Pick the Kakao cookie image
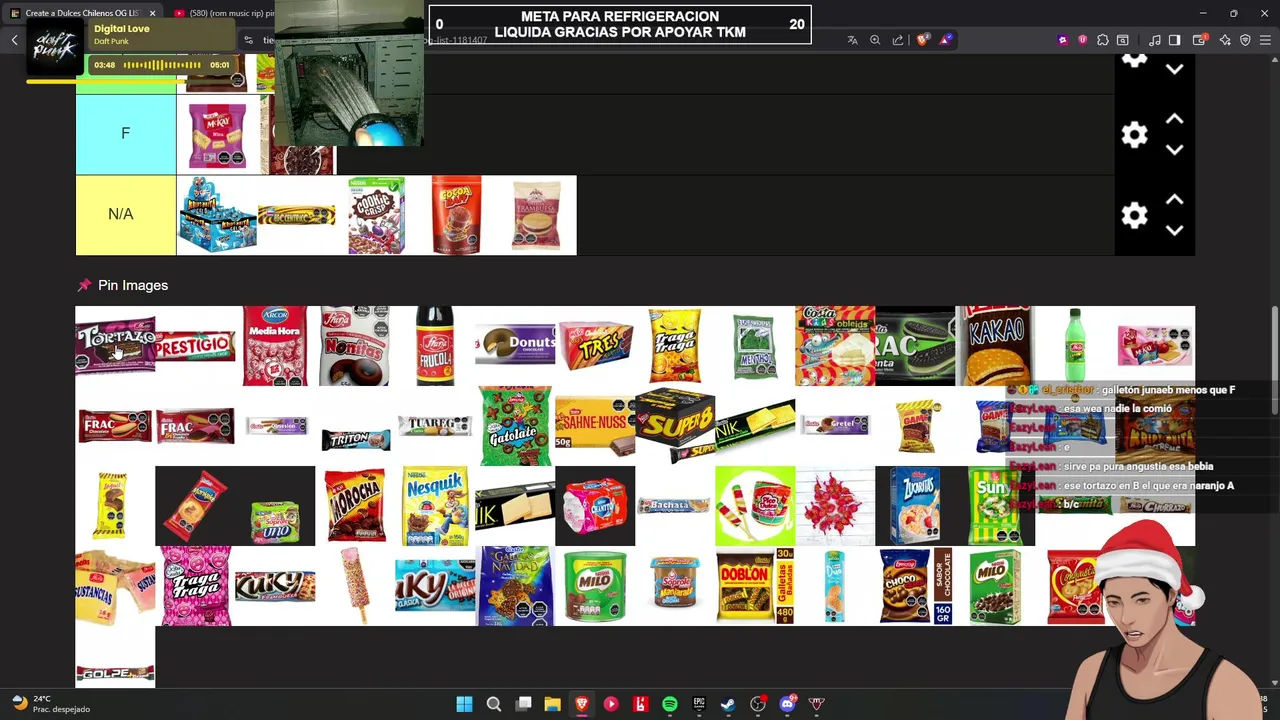 [995, 346]
